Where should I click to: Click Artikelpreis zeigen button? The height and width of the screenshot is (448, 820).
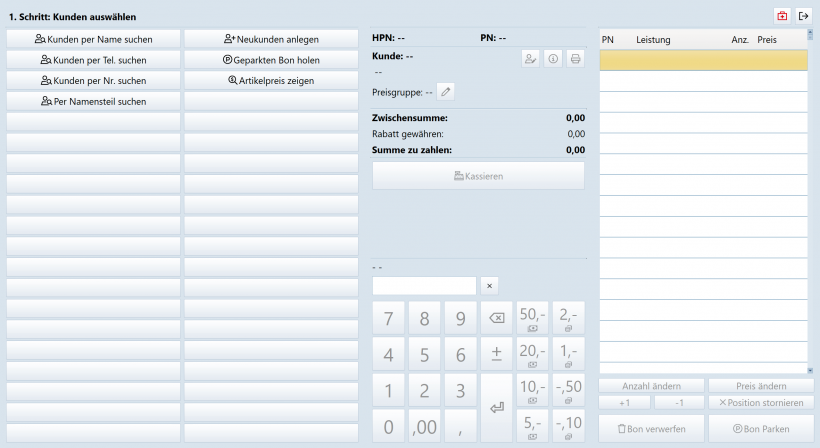[x=271, y=80]
